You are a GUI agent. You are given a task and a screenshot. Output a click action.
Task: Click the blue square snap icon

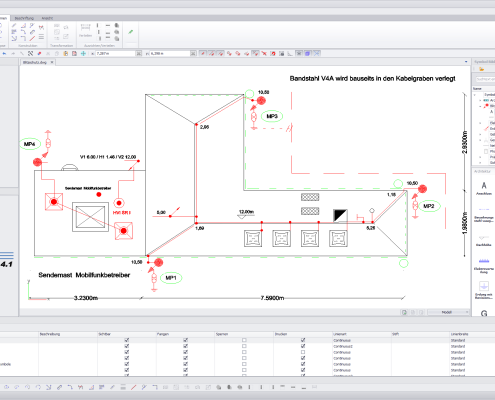click(308, 53)
